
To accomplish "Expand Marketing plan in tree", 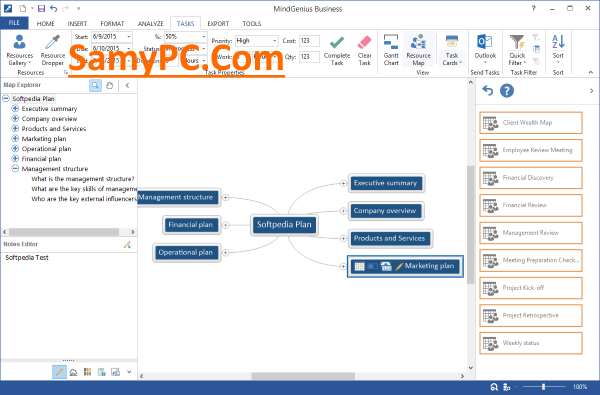I will click(15, 139).
